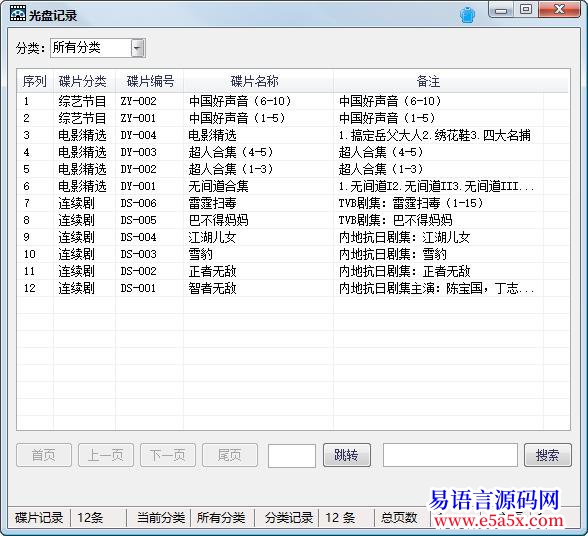Sort by the 序列 column header
Viewport: 588px width, 536px height.
point(34,81)
